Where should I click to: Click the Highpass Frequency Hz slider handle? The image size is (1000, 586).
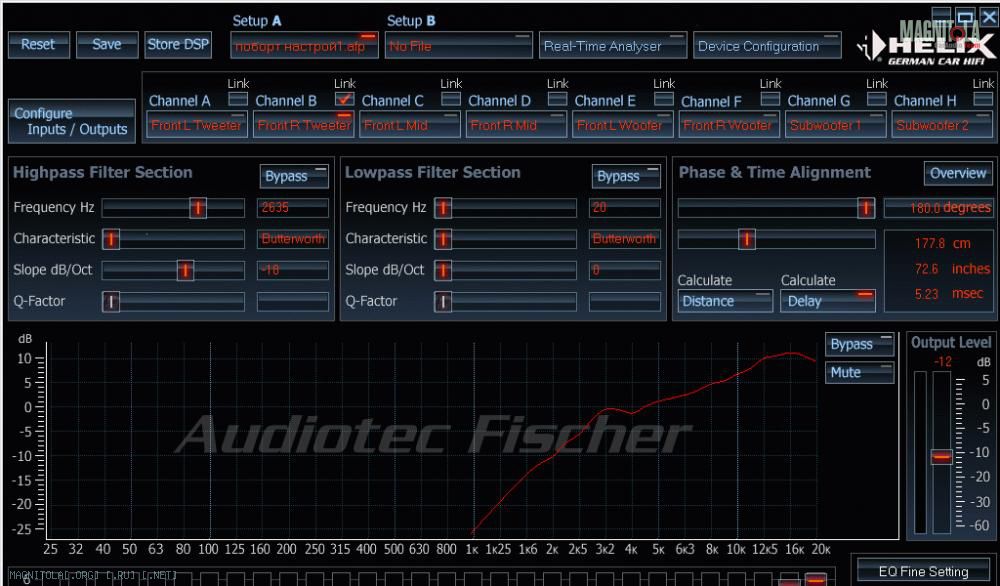[198, 208]
